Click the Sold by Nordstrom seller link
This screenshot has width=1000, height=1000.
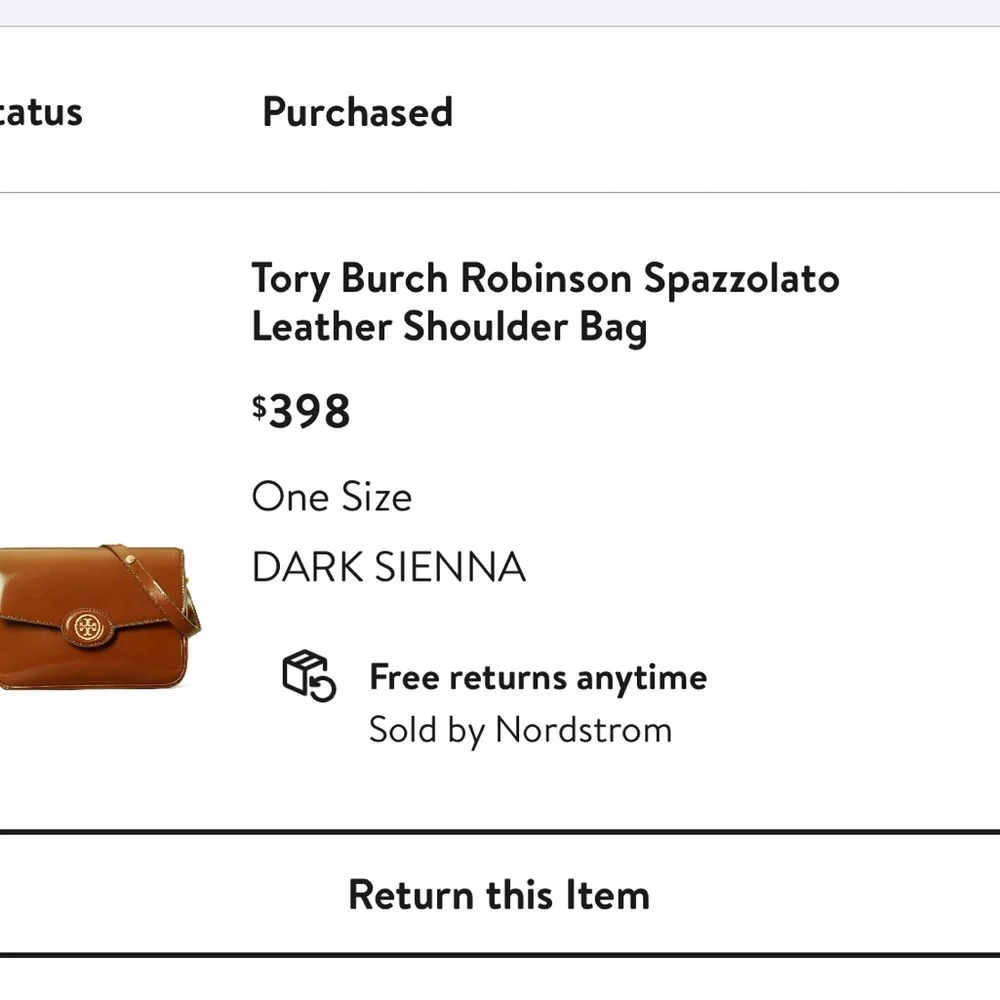coord(520,729)
